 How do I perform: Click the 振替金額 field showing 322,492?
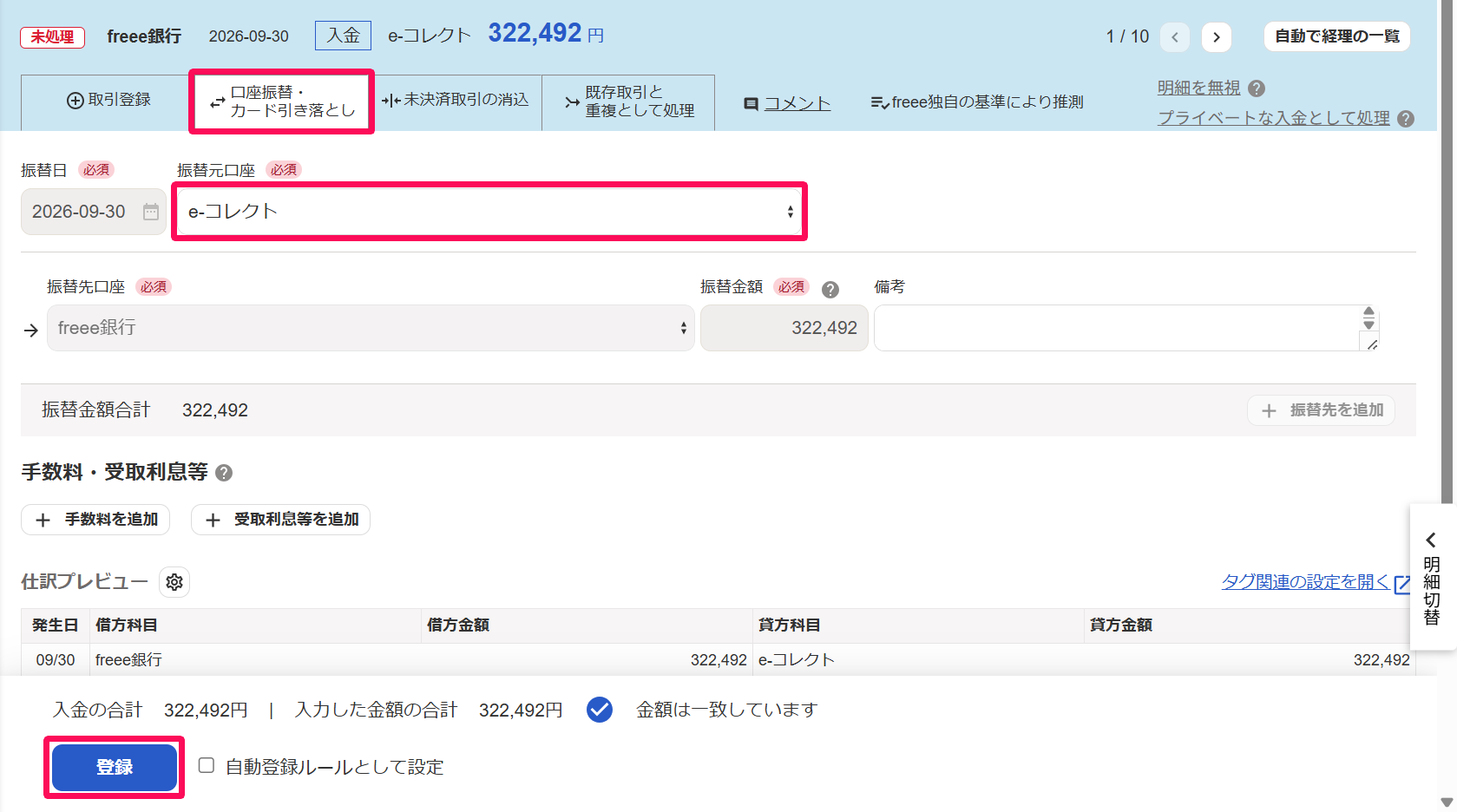pyautogui.click(x=784, y=328)
